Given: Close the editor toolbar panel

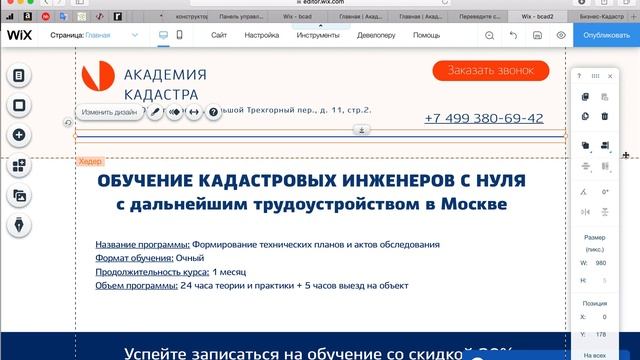Looking at the screenshot, I should [610, 76].
